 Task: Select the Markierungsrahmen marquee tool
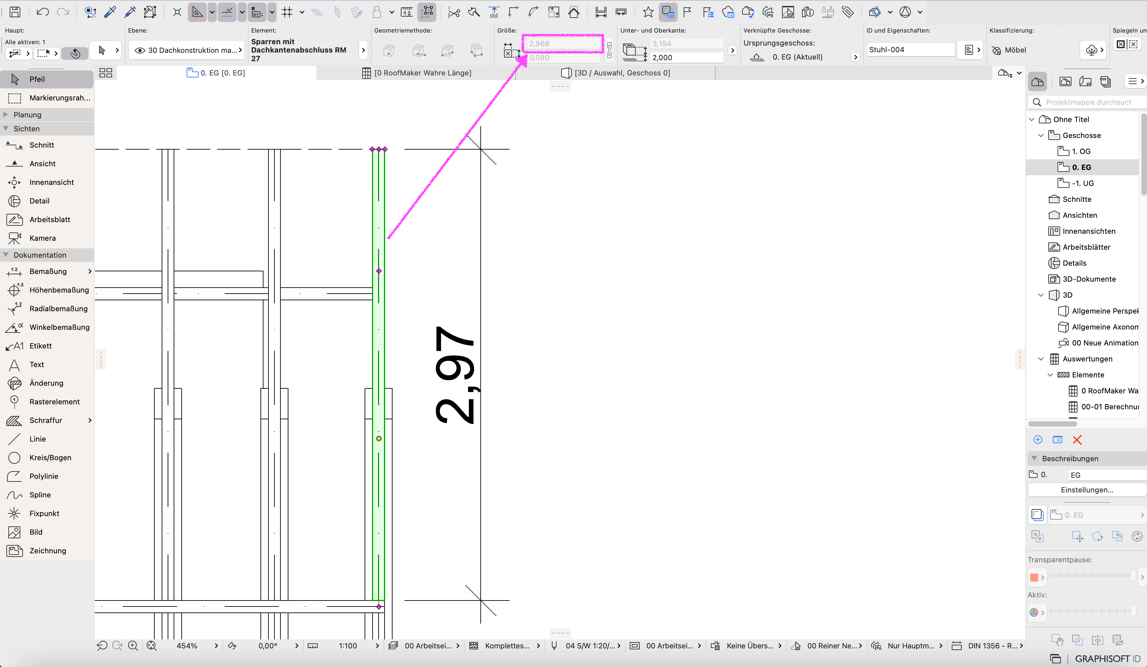click(47, 98)
